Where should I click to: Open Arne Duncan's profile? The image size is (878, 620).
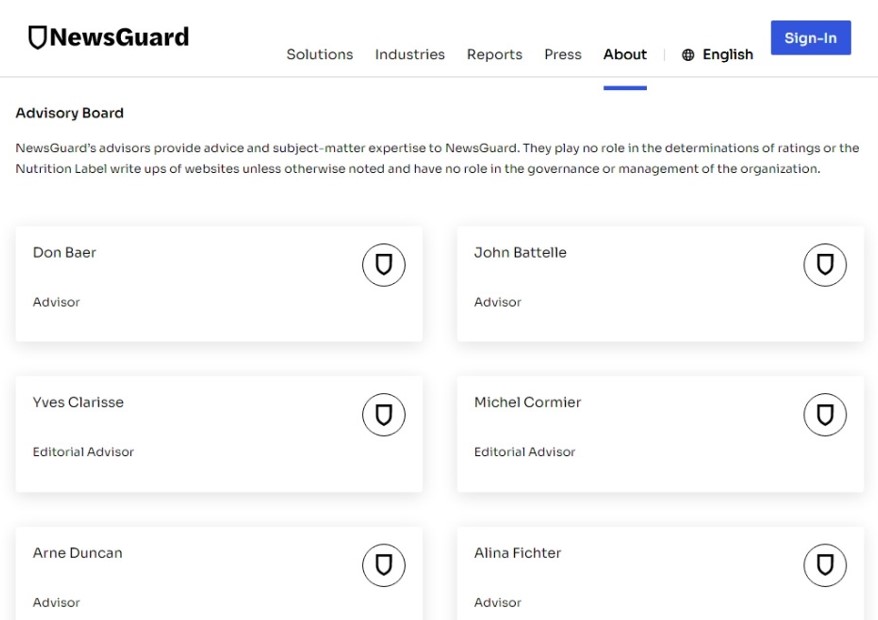pyautogui.click(x=219, y=574)
